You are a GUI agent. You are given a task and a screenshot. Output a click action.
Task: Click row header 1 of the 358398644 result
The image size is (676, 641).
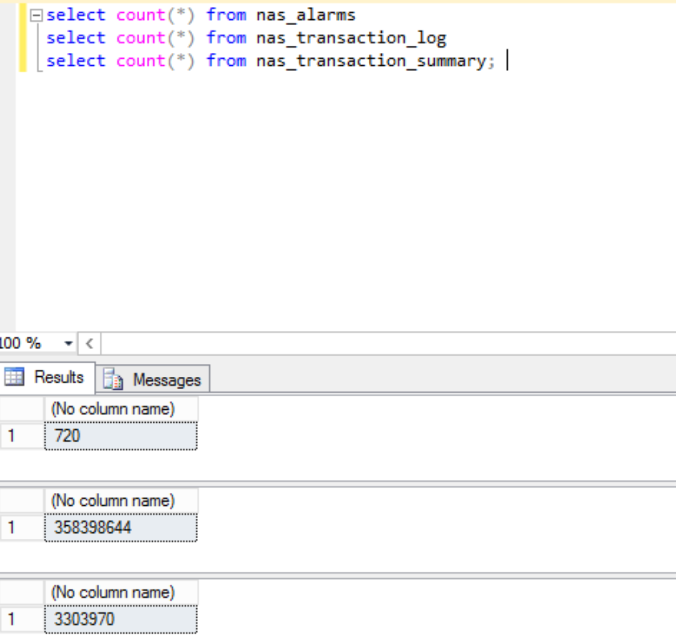click(x=21, y=527)
